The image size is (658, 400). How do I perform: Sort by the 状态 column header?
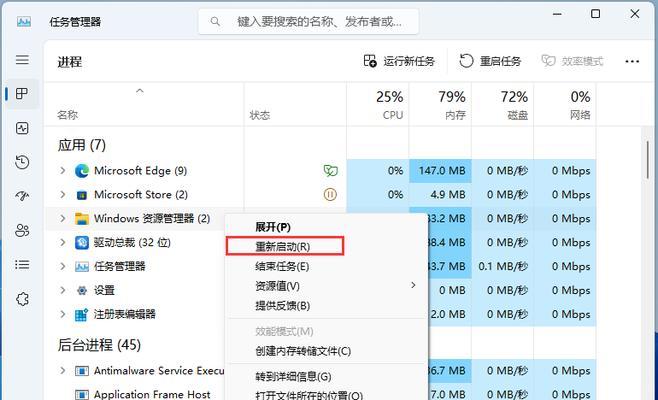click(295, 105)
